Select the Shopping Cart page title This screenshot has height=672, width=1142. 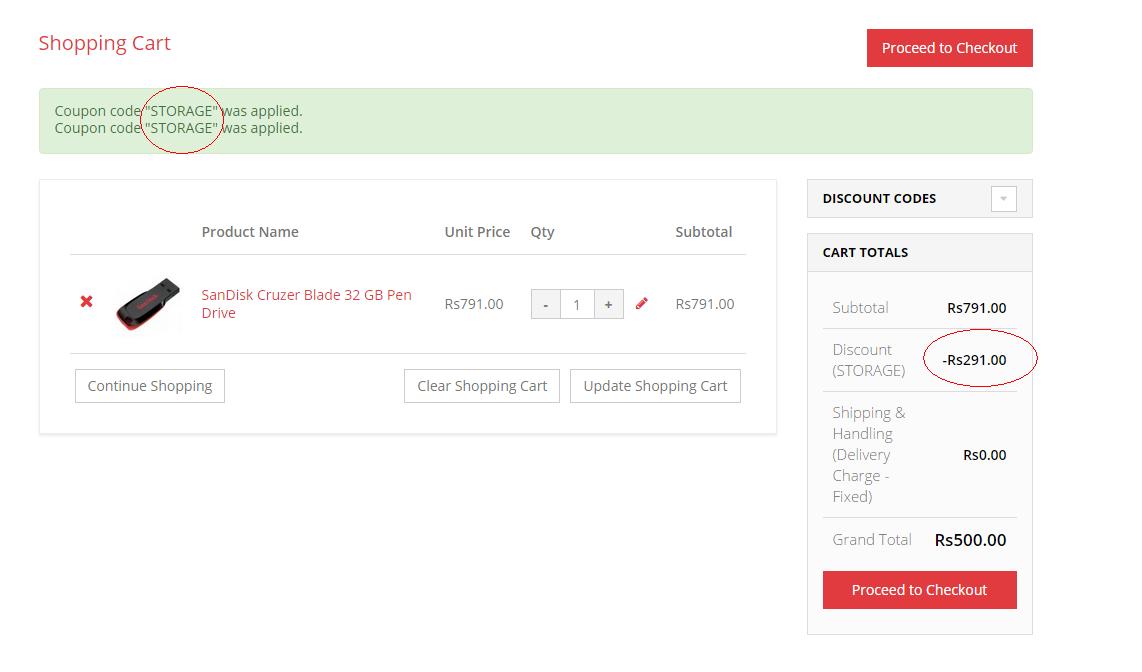coord(105,43)
